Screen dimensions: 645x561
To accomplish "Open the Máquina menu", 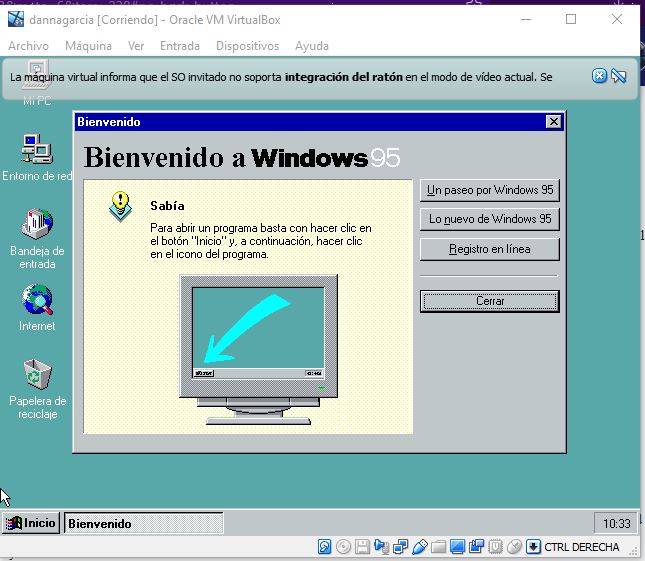I will pyautogui.click(x=88, y=46).
